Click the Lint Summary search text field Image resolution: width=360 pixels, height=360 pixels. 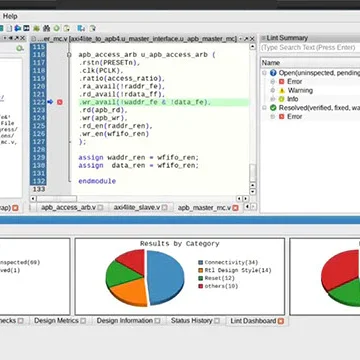(310, 47)
